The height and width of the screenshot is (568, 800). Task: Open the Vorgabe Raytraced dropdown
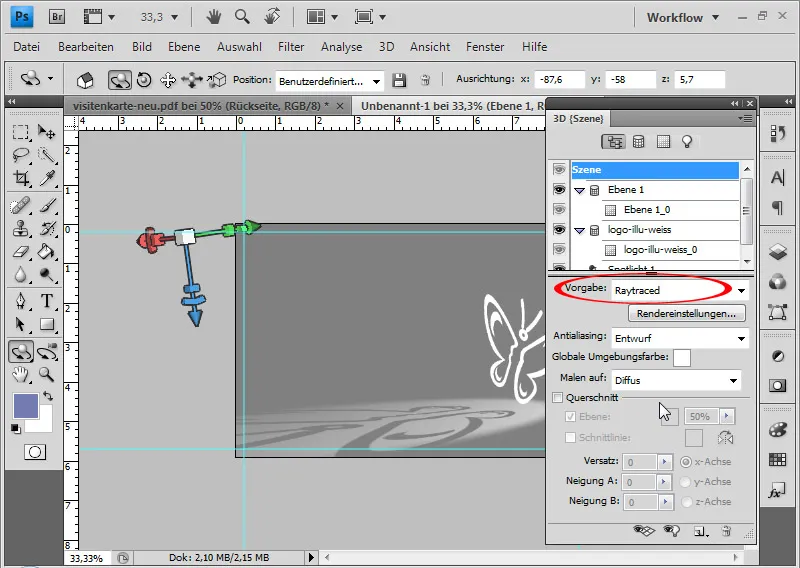[x=680, y=290]
